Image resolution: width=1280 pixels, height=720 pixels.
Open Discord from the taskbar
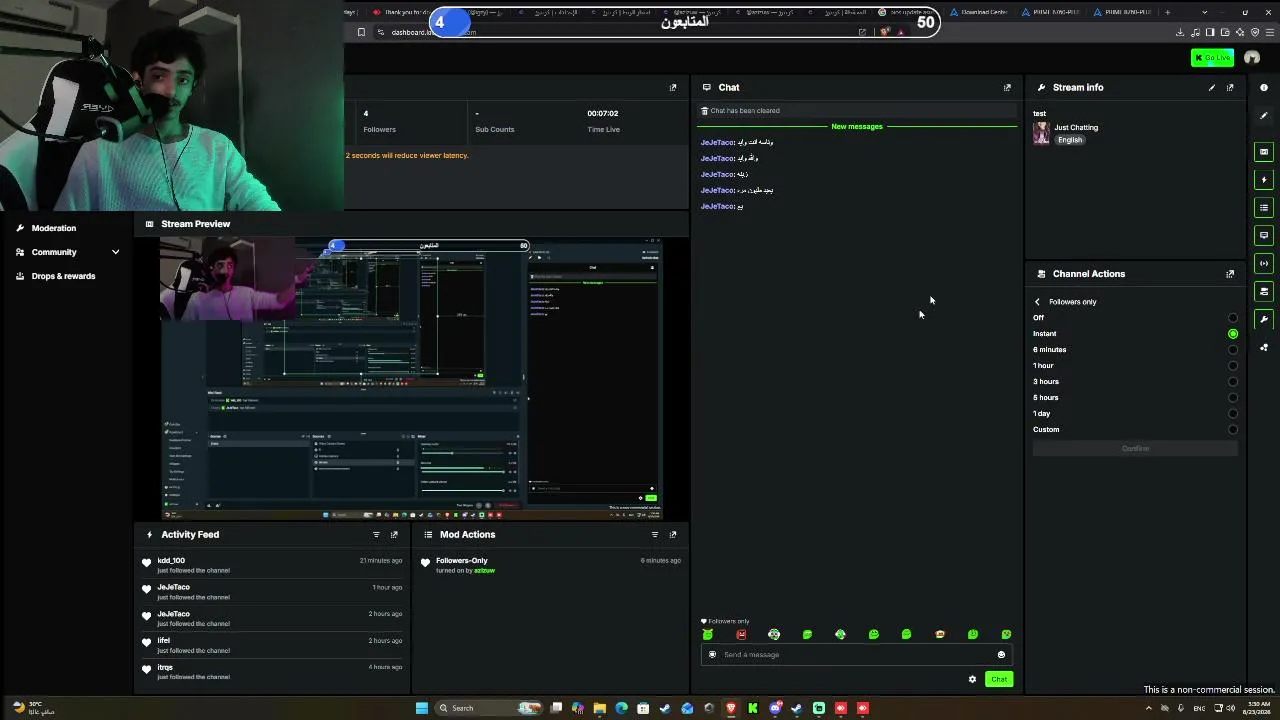[775, 708]
